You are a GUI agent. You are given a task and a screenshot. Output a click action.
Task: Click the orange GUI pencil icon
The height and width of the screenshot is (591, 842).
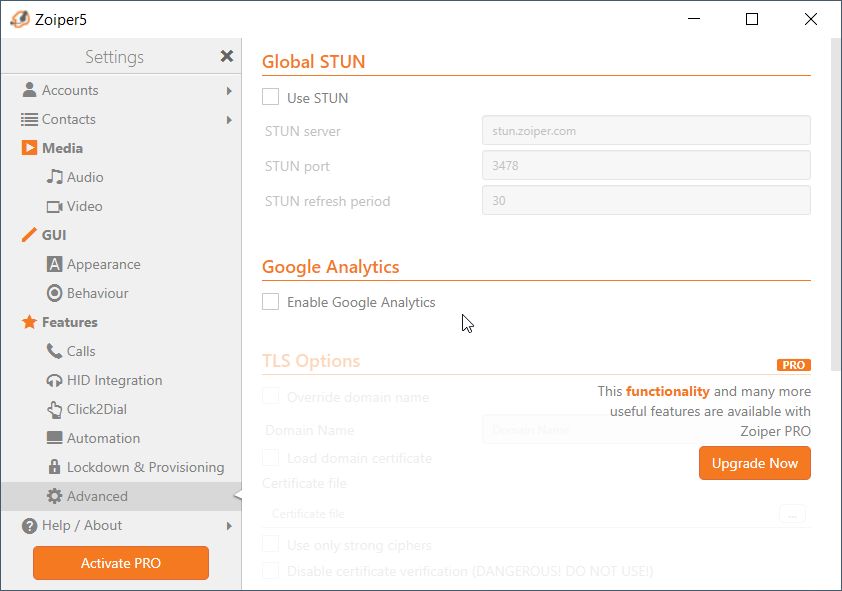click(x=29, y=235)
